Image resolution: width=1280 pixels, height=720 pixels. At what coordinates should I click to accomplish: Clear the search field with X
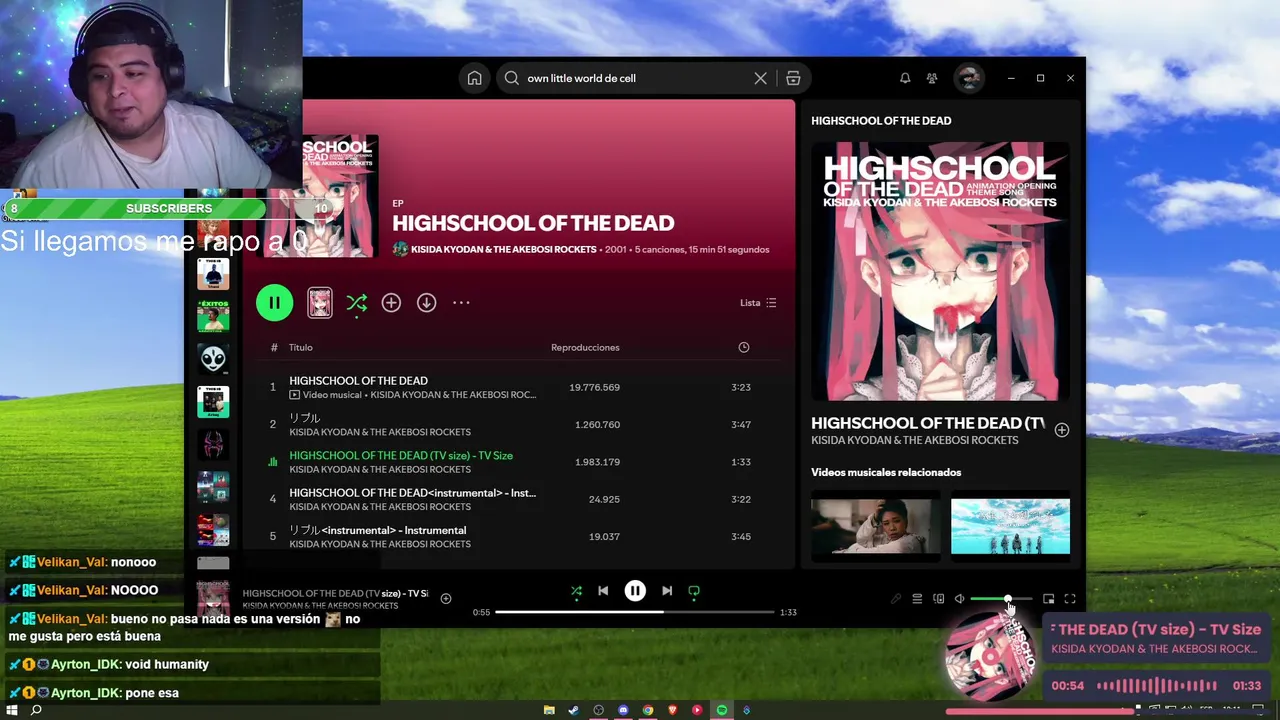[760, 78]
